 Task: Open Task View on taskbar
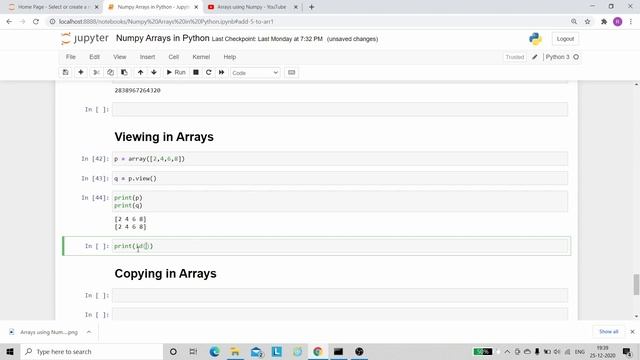coord(193,351)
